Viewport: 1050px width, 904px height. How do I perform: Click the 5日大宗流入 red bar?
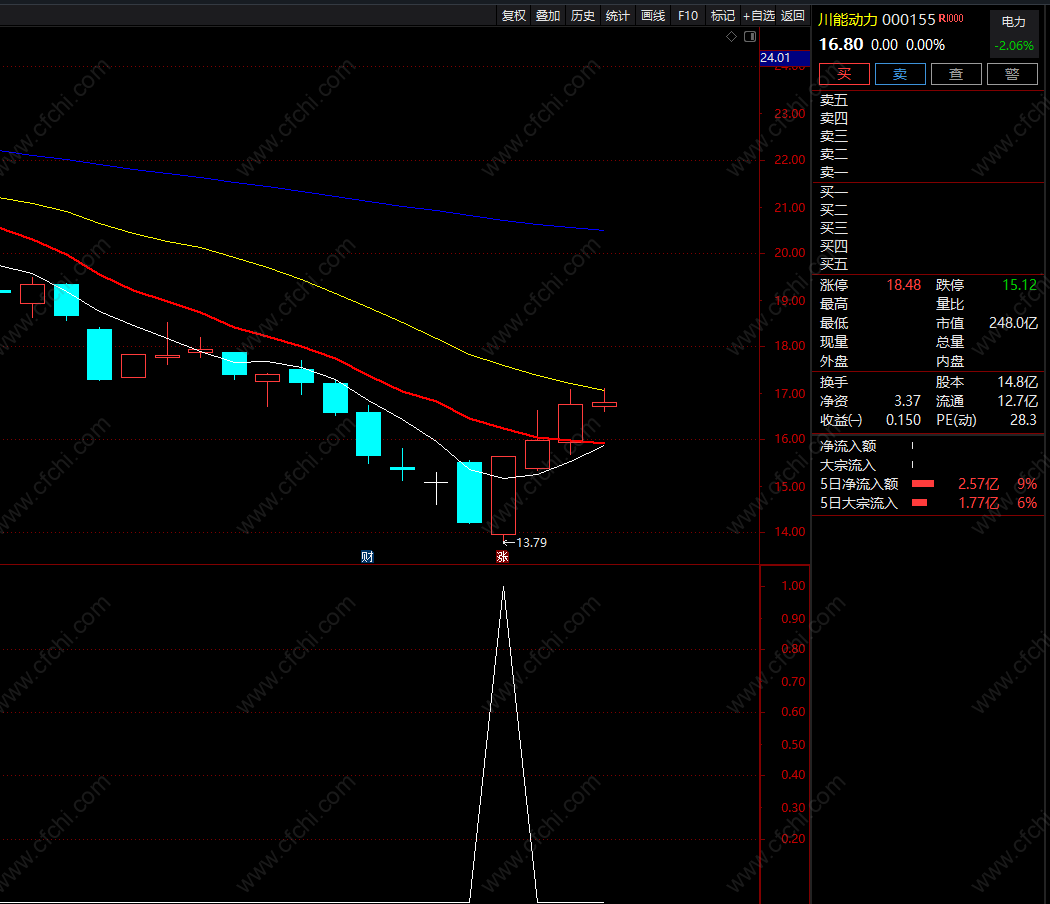click(919, 503)
